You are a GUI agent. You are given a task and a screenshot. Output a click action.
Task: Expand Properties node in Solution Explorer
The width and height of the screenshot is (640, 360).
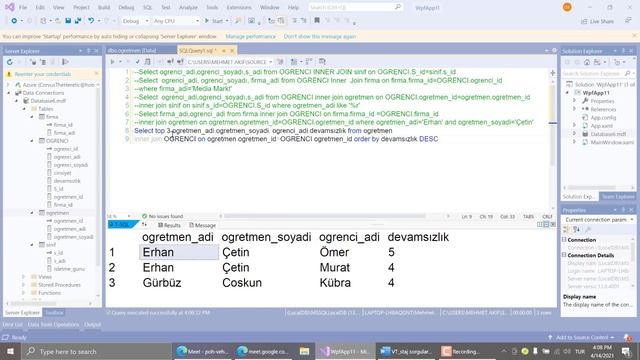tap(575, 101)
